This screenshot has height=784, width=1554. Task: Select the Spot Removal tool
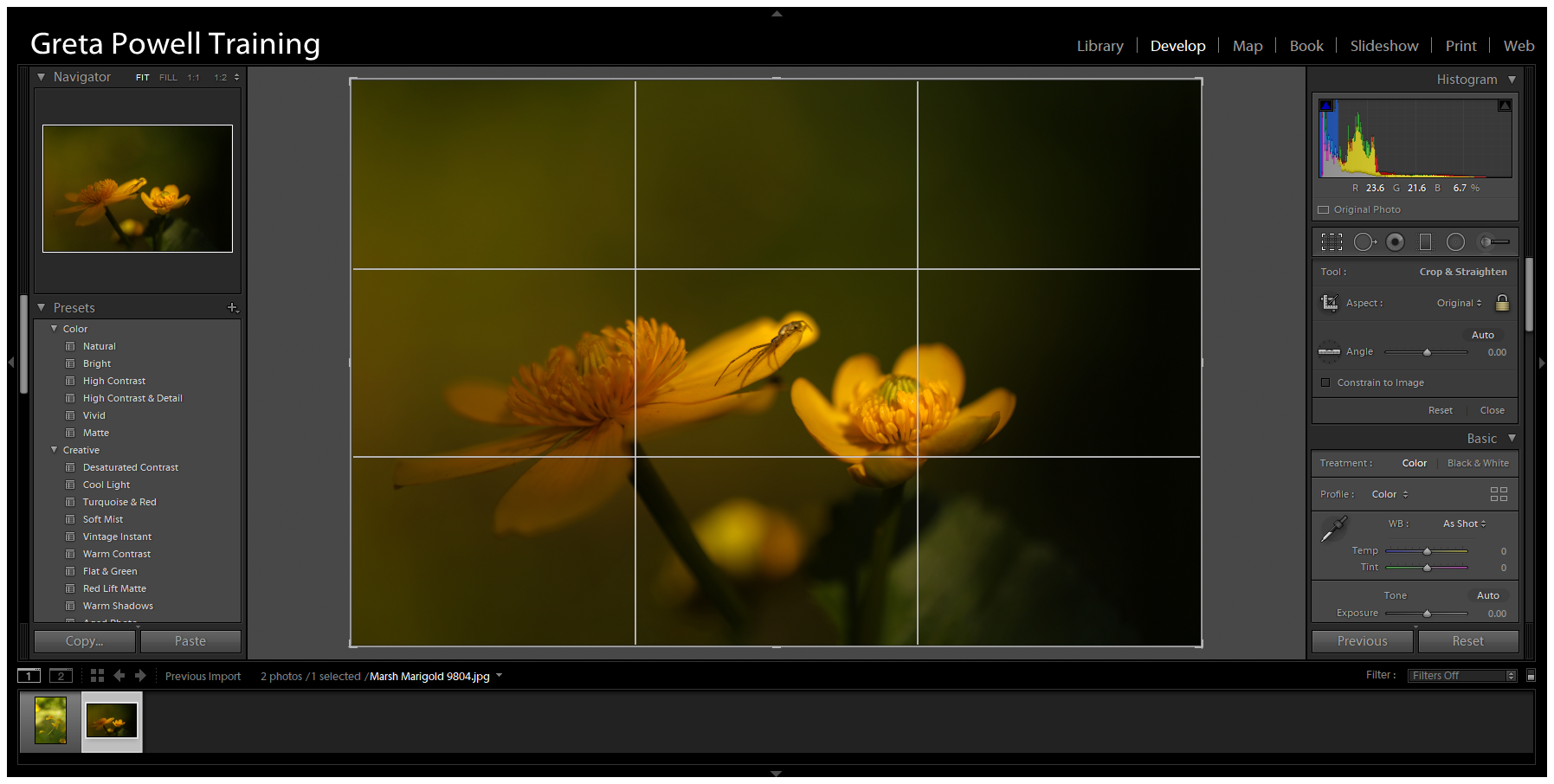(1365, 241)
